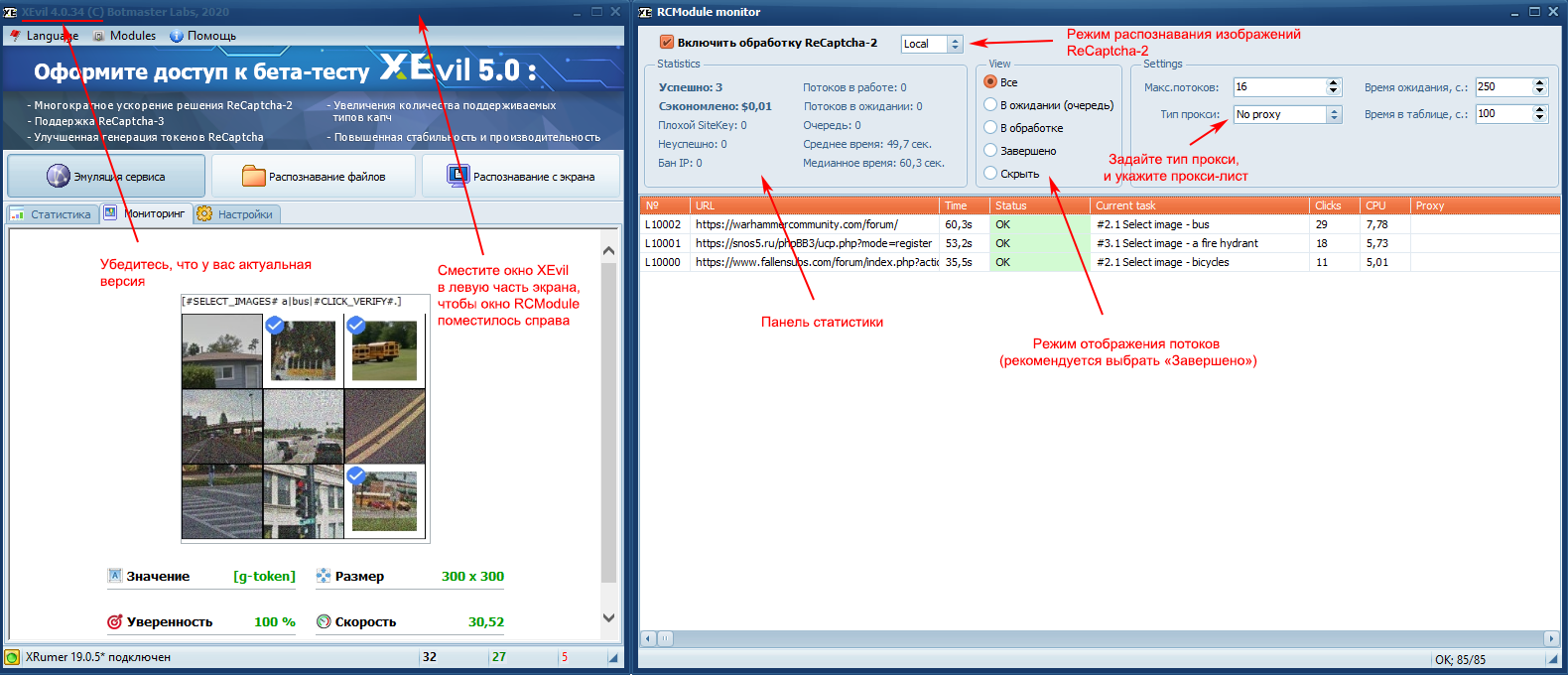Increase Макс.потоков with the up arrow
Screen dimensions: 1568x675
pyautogui.click(x=1334, y=82)
